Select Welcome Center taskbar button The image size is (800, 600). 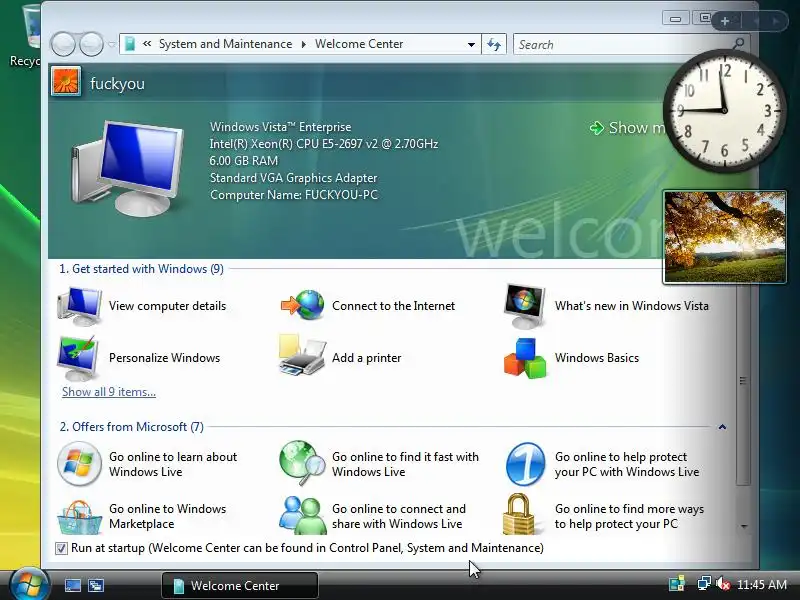[240, 585]
